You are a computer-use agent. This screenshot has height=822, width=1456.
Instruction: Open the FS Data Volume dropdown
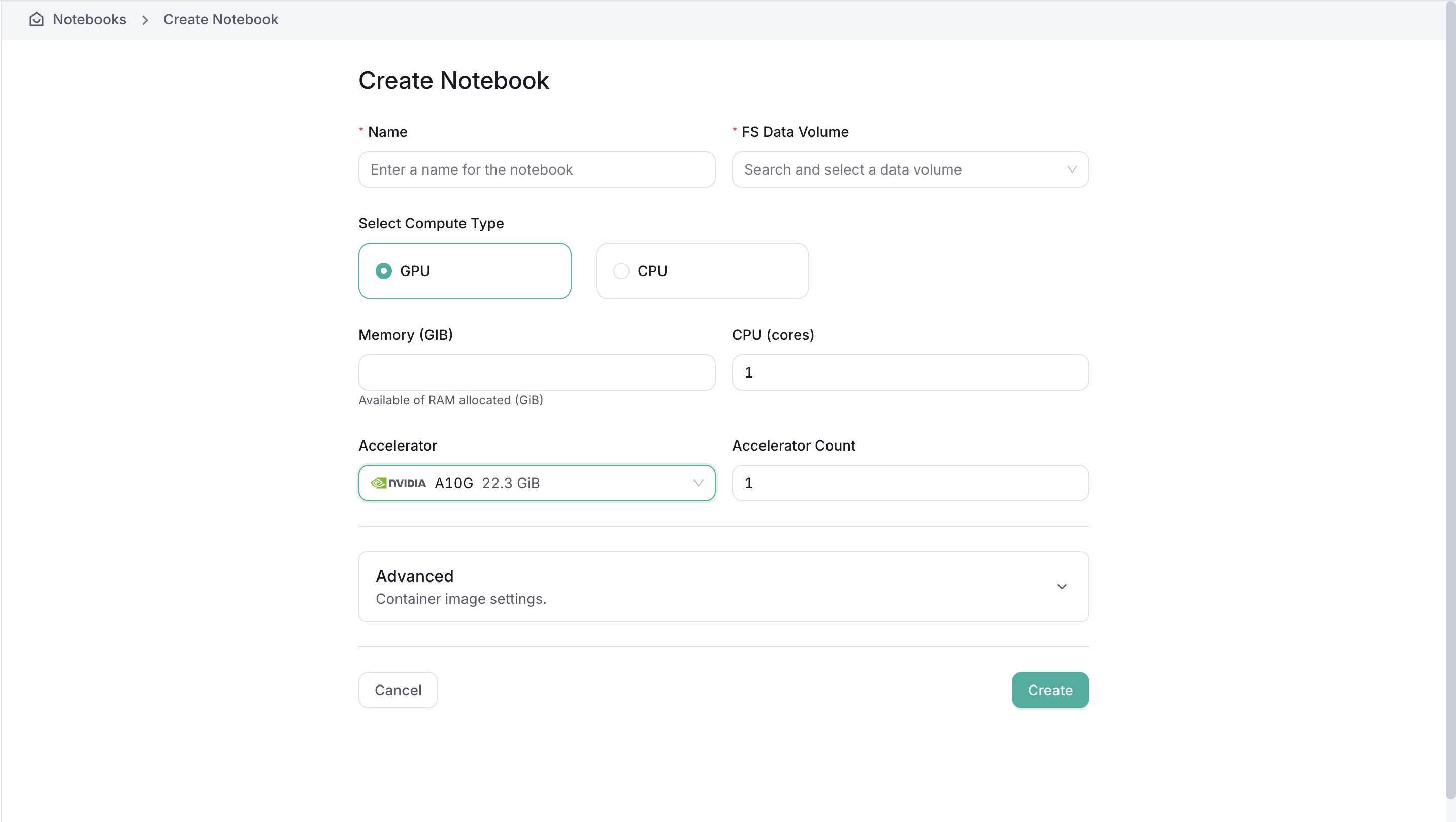click(x=910, y=169)
